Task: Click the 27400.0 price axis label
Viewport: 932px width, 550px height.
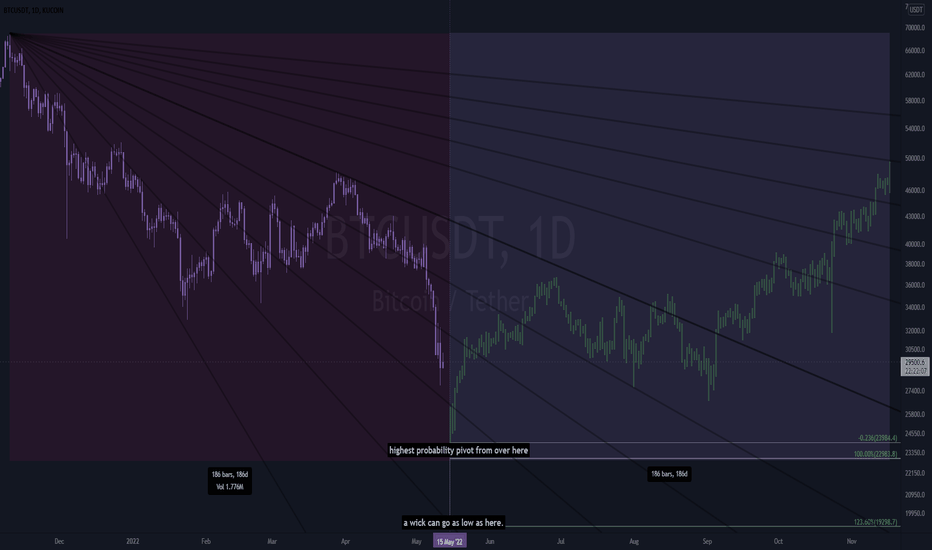Action: coord(915,391)
